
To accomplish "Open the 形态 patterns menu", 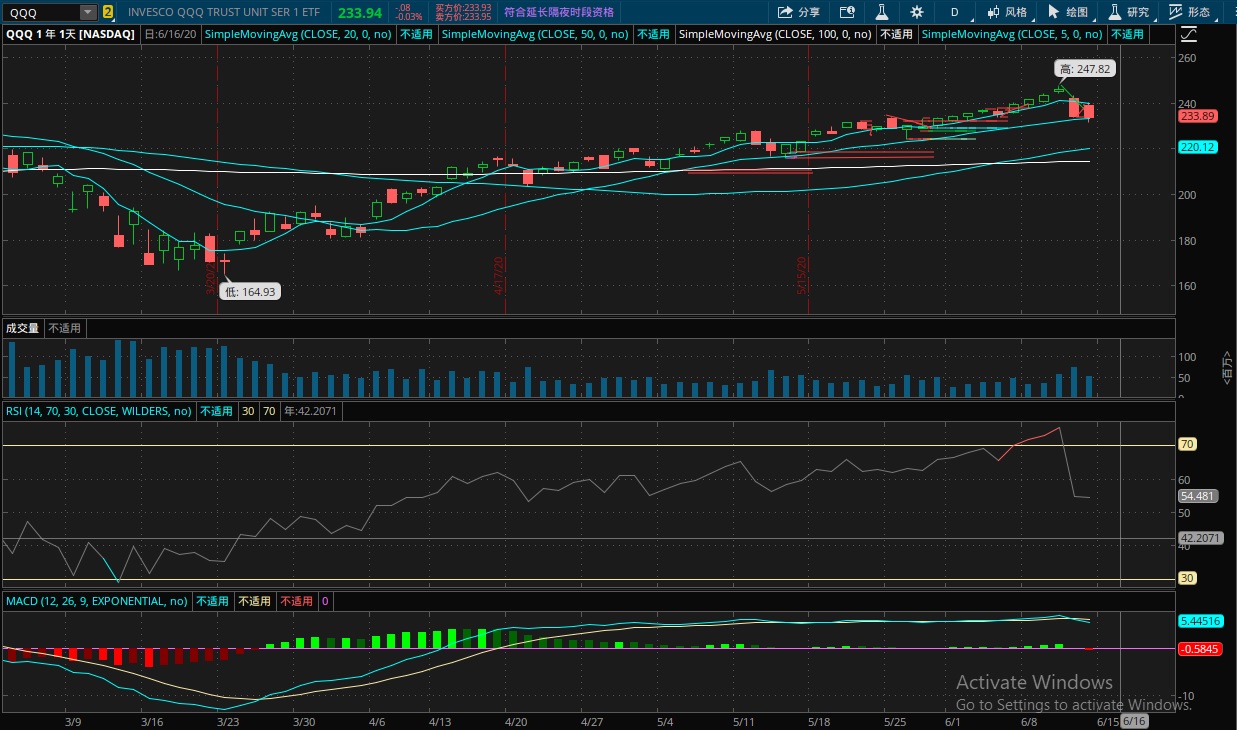I will coord(1189,12).
